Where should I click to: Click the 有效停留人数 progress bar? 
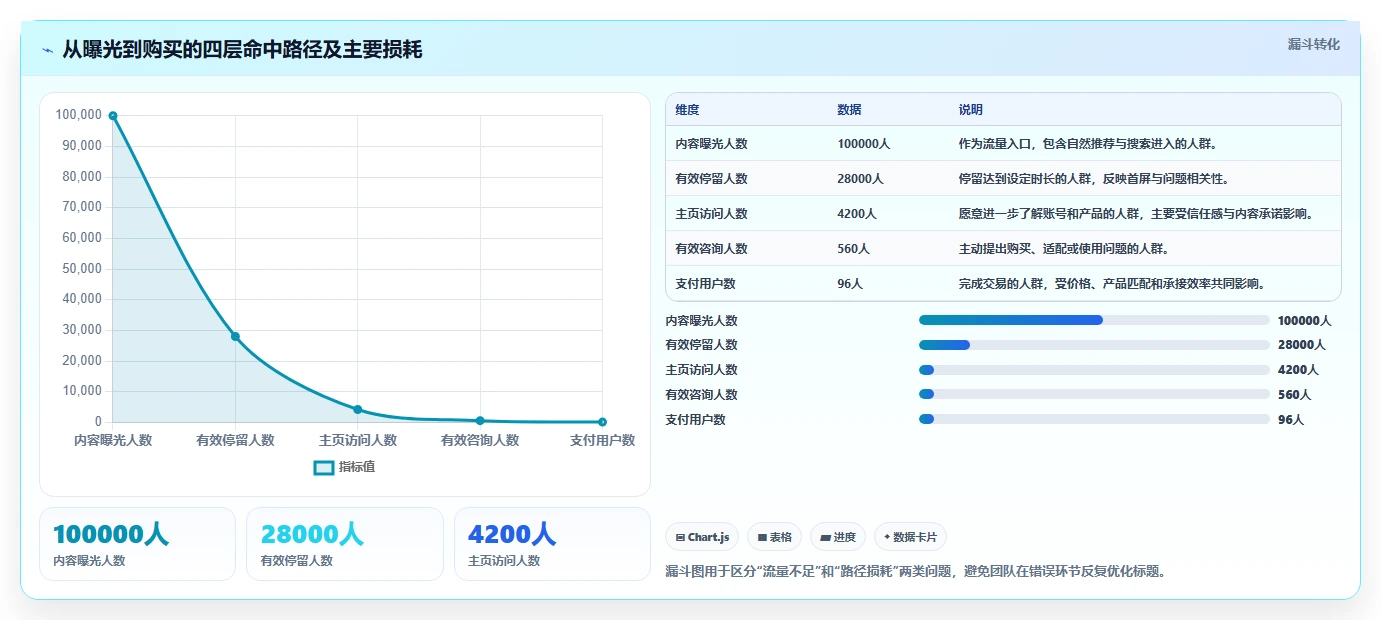pos(1094,345)
